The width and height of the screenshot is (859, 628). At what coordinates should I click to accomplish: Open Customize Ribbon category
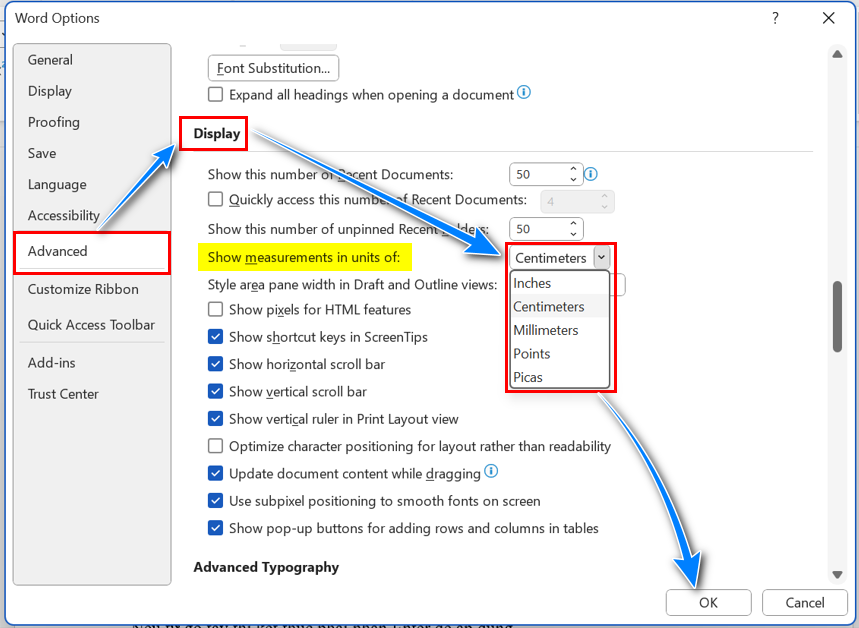click(92, 289)
